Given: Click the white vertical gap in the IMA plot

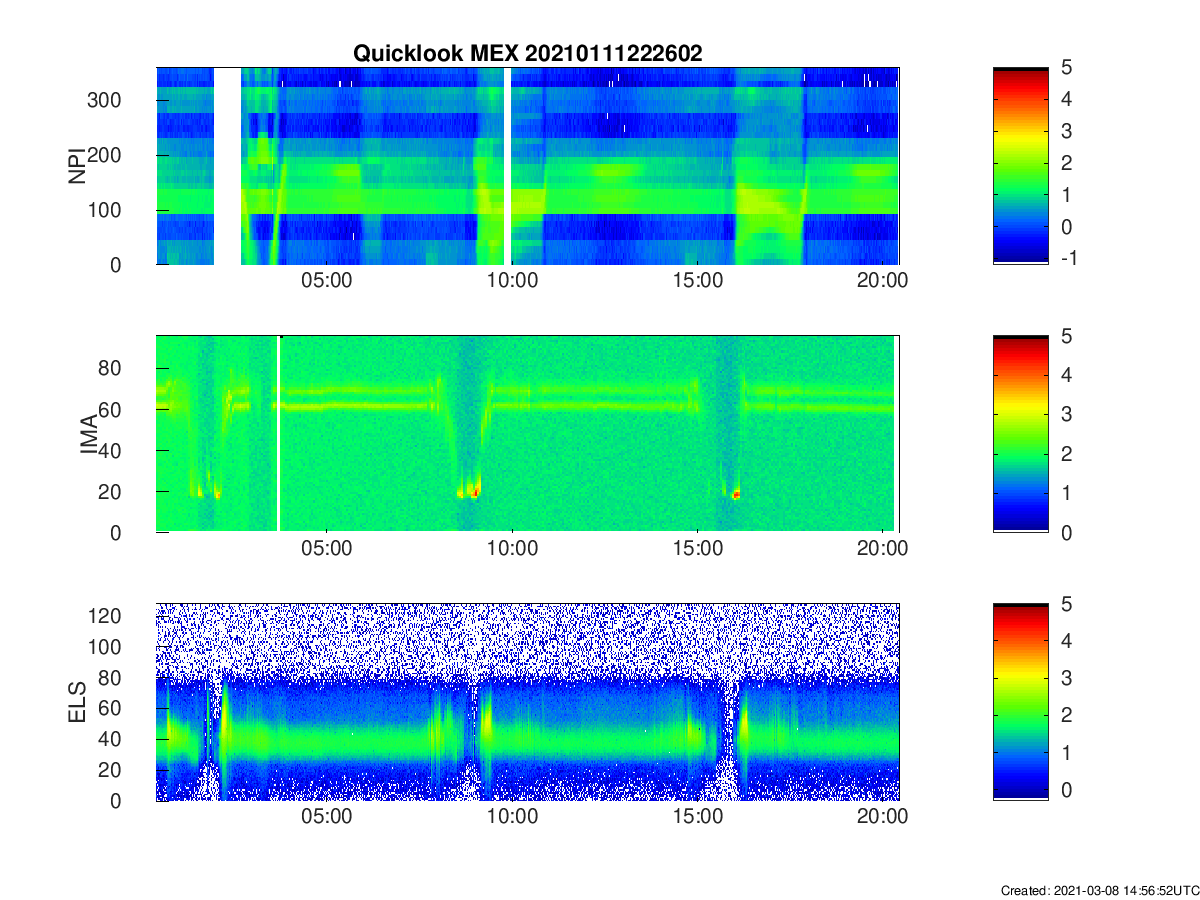Looking at the screenshot, I should point(278,434).
